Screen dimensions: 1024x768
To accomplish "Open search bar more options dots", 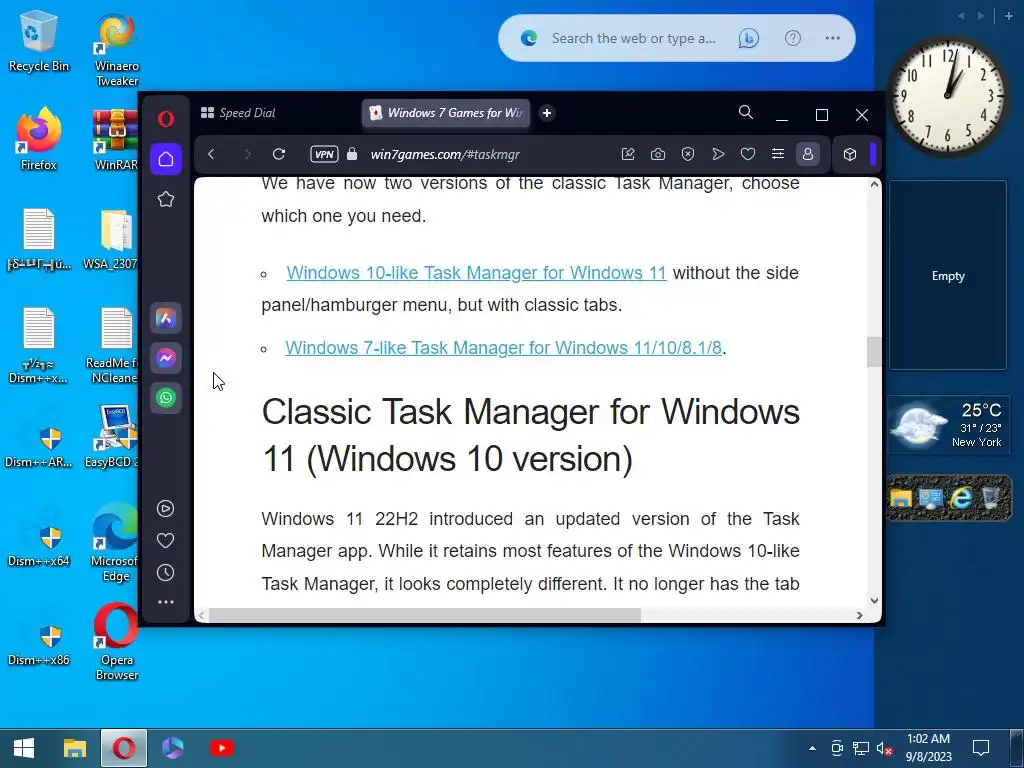I will pos(833,38).
